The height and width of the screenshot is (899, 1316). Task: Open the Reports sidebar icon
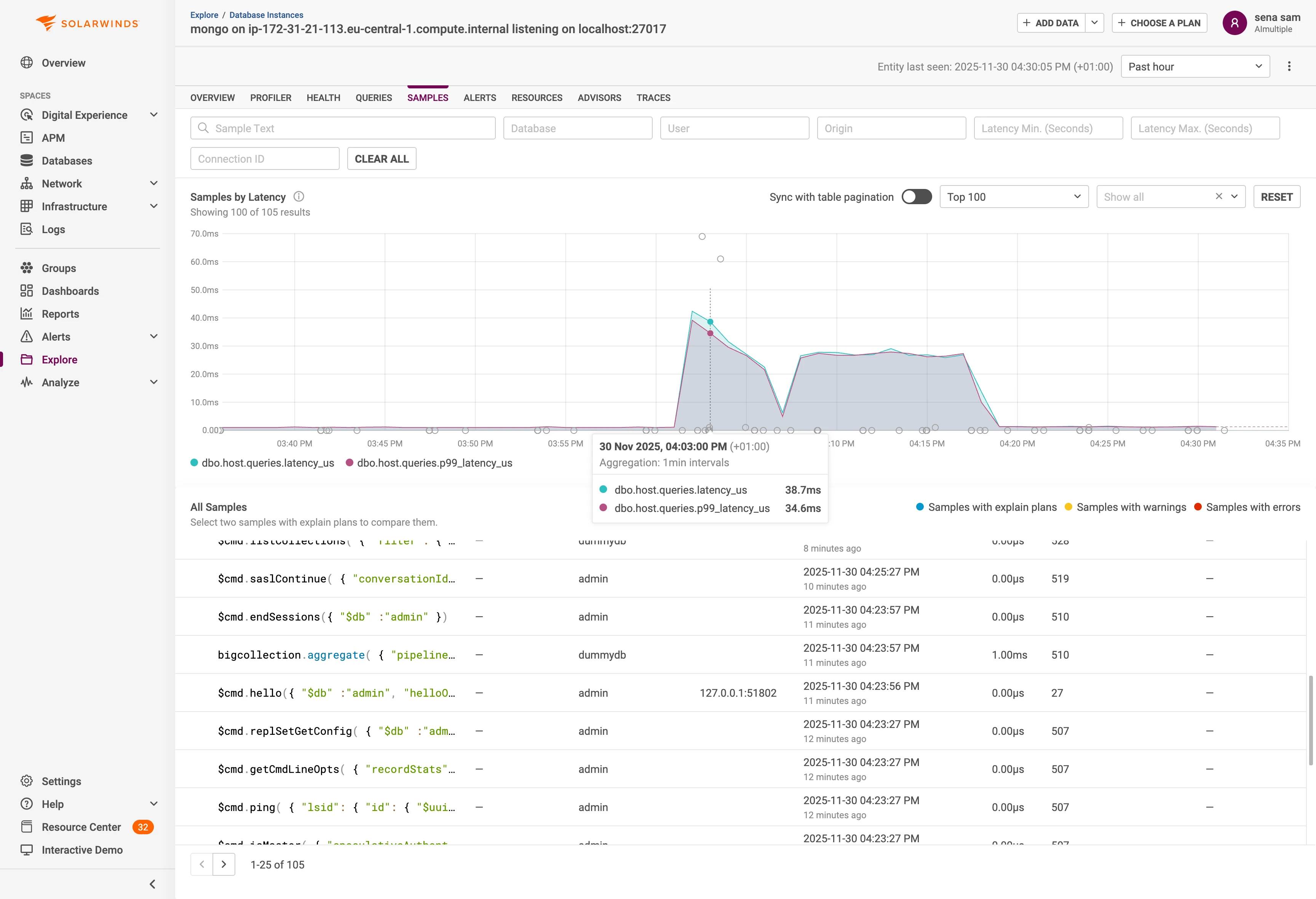point(27,314)
